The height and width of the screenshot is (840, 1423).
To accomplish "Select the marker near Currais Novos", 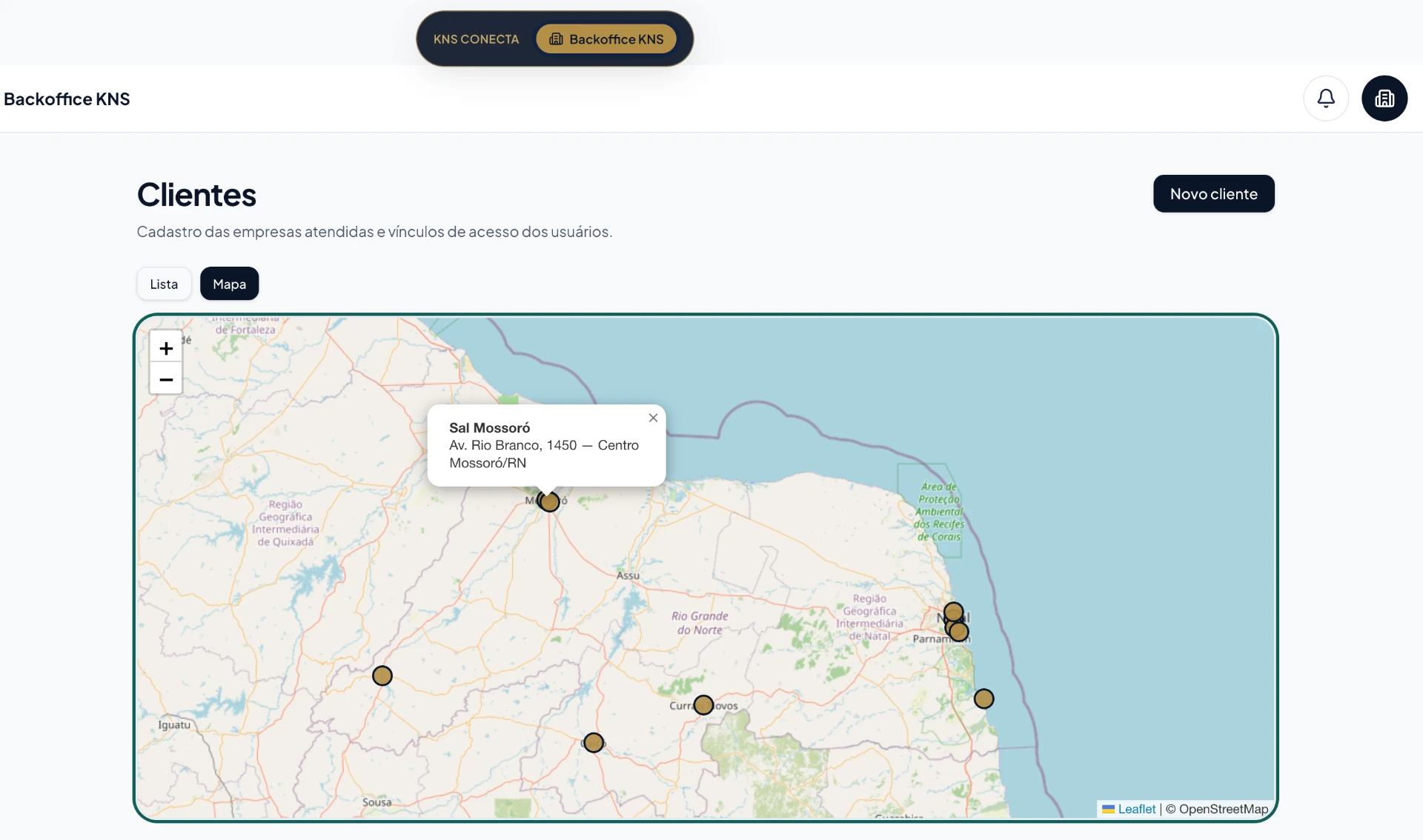I will [x=703, y=704].
